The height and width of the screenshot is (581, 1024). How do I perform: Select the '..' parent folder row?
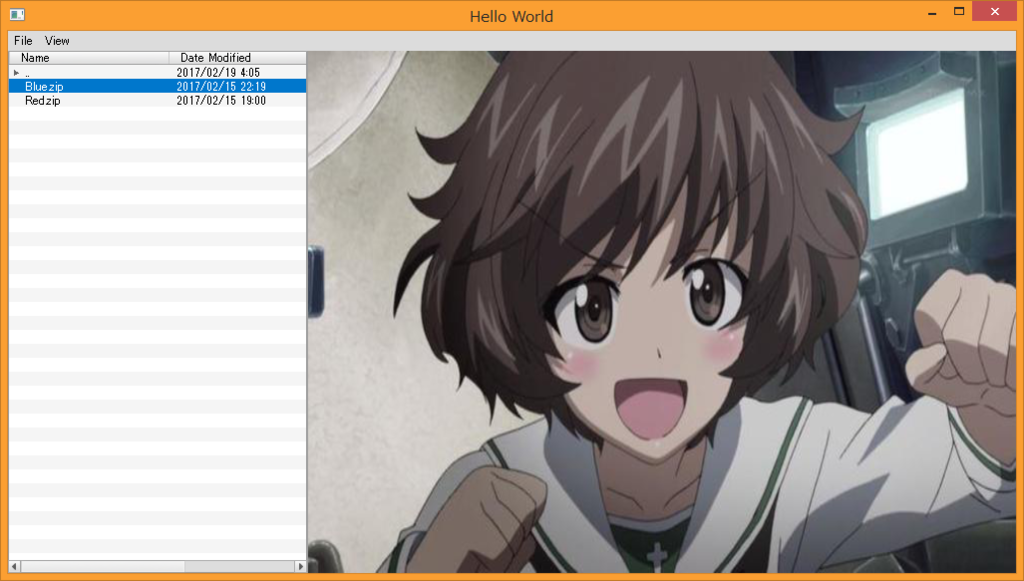pos(157,72)
